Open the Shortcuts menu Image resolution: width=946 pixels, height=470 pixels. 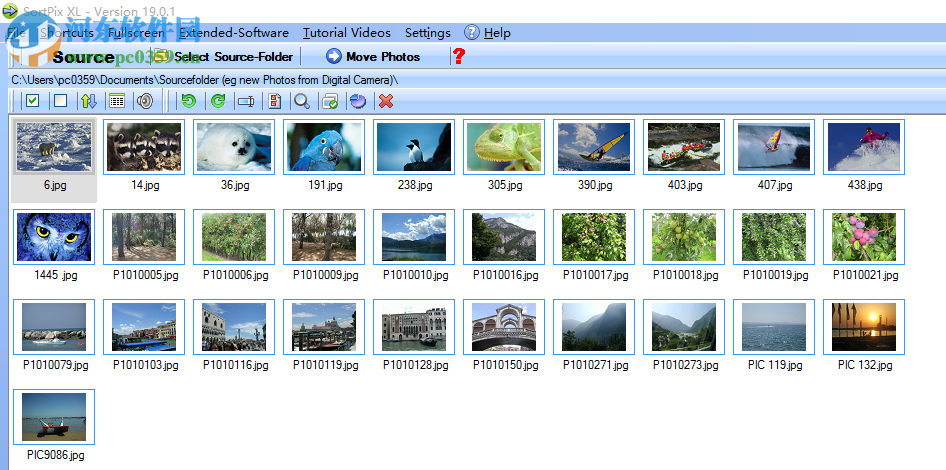coord(66,33)
